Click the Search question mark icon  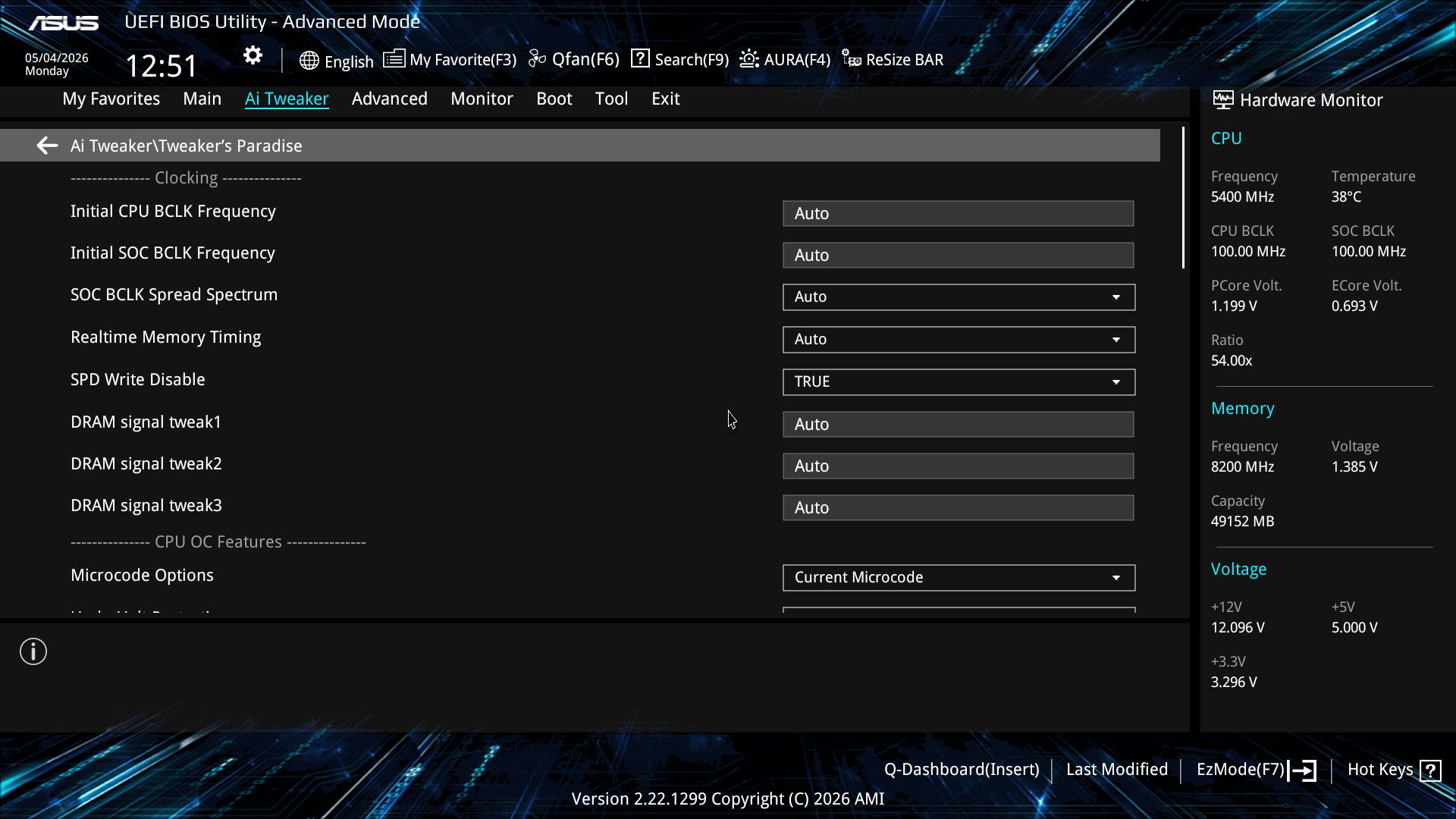(x=640, y=58)
